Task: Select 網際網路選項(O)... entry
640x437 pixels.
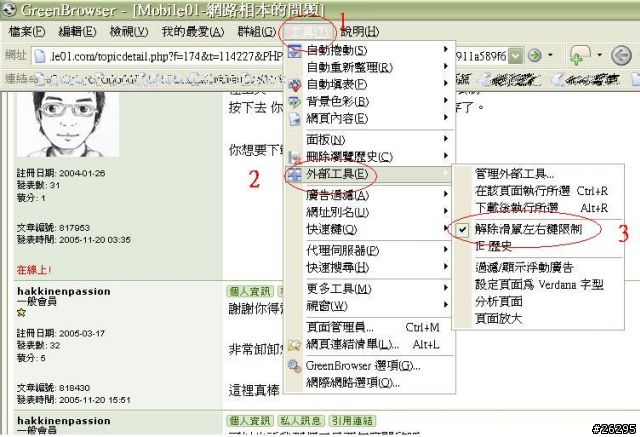Action: pos(369,382)
